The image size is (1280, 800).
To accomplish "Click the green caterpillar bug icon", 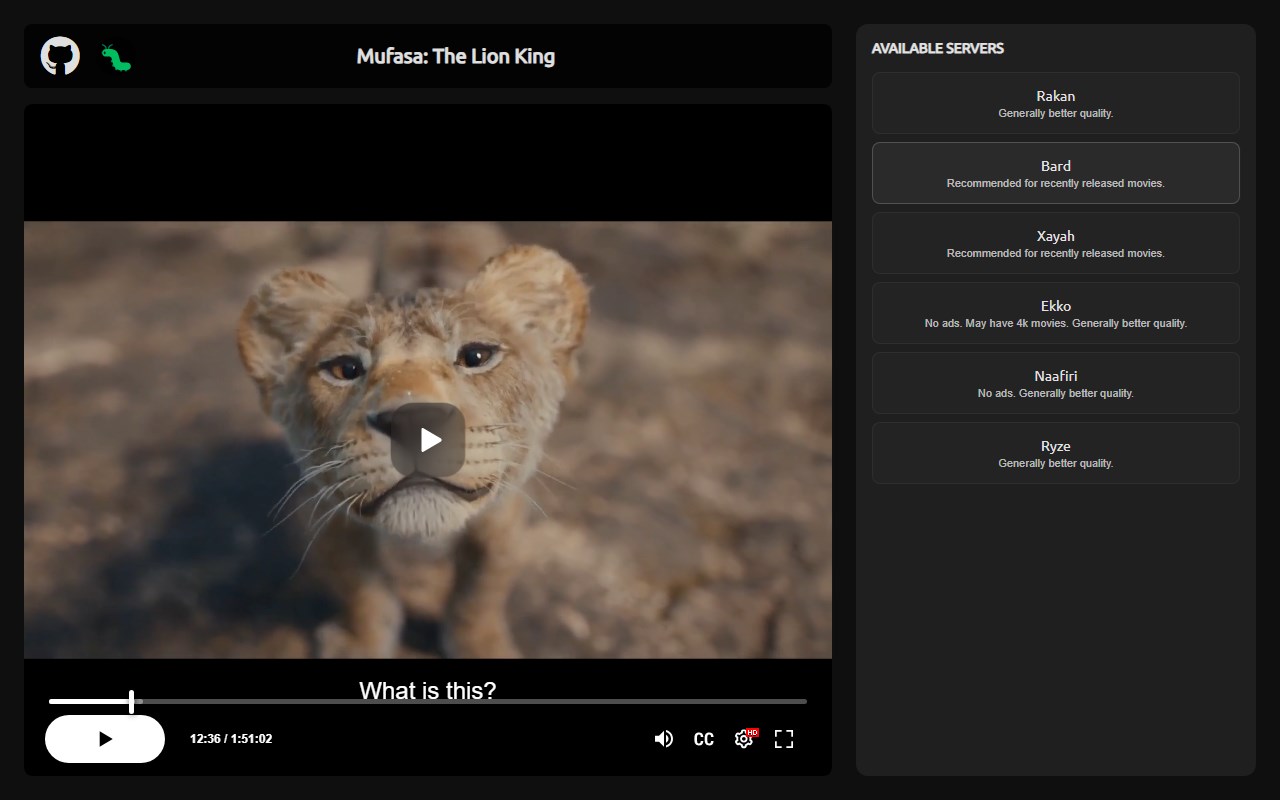I will [116, 57].
